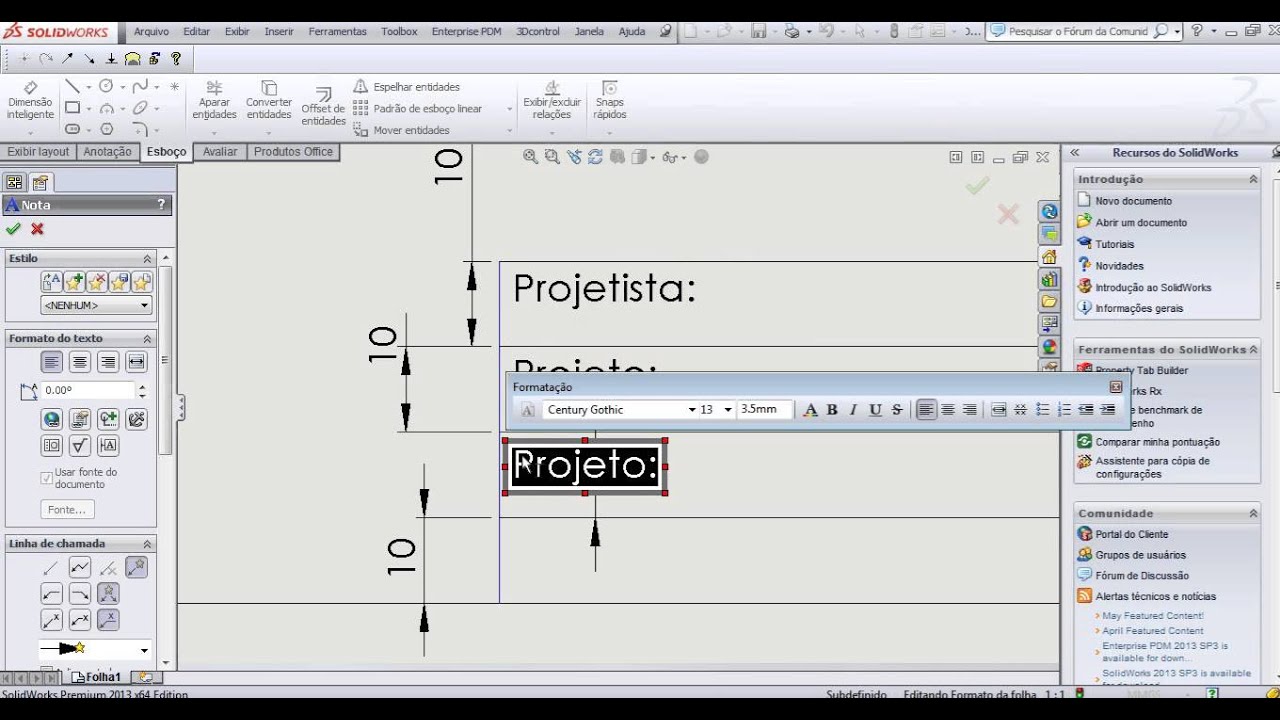Viewport: 1280px width, 720px height.
Task: Click link to property icon
Action: coord(80,418)
